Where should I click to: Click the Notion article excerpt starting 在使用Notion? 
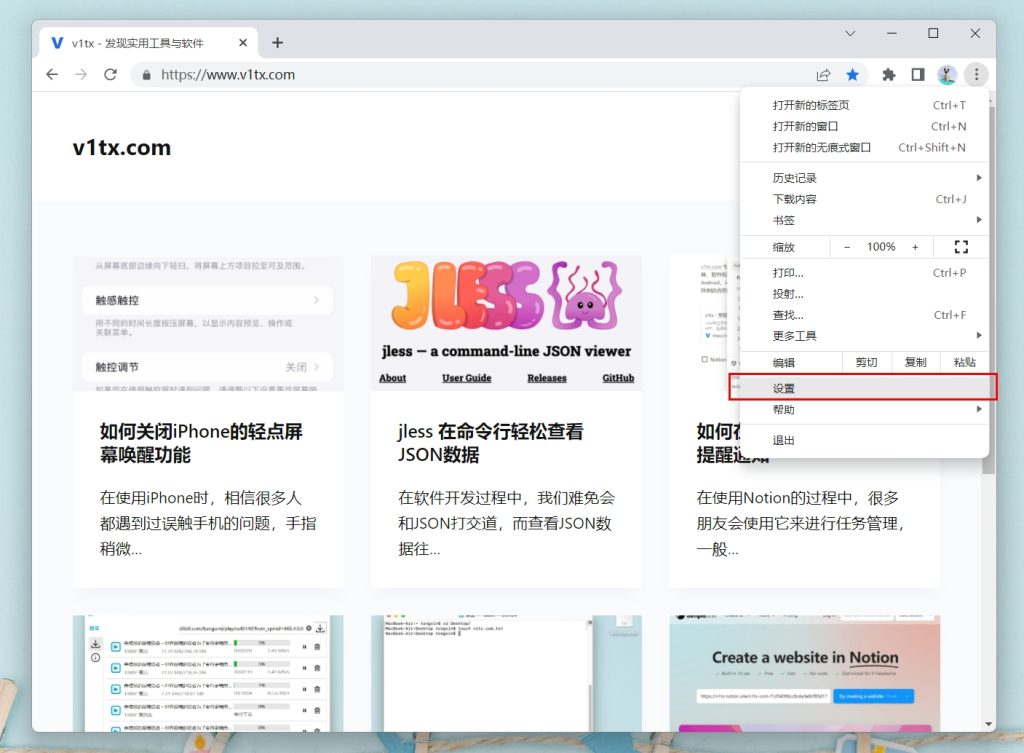pos(801,523)
